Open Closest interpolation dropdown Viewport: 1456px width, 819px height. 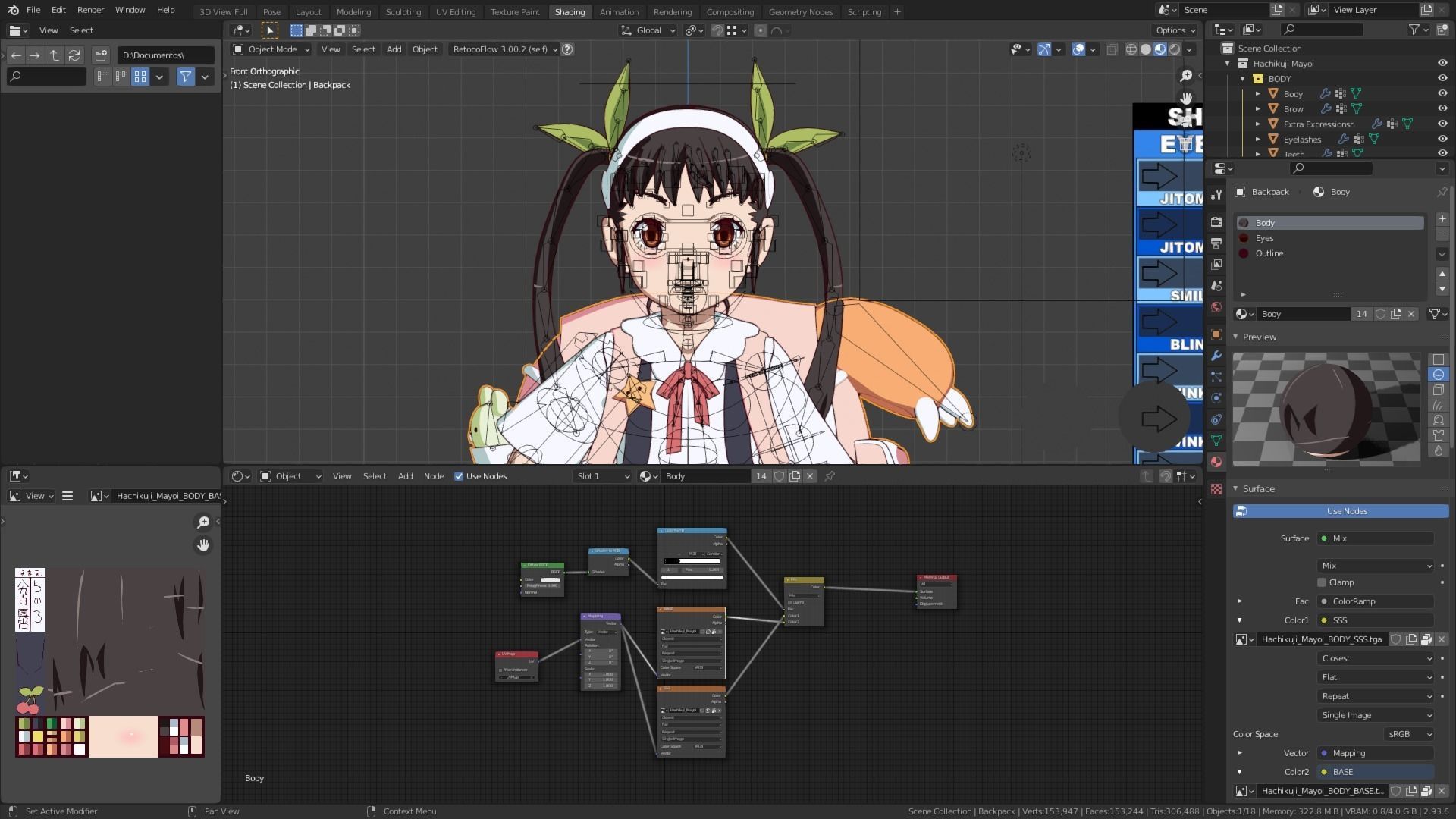[1376, 658]
